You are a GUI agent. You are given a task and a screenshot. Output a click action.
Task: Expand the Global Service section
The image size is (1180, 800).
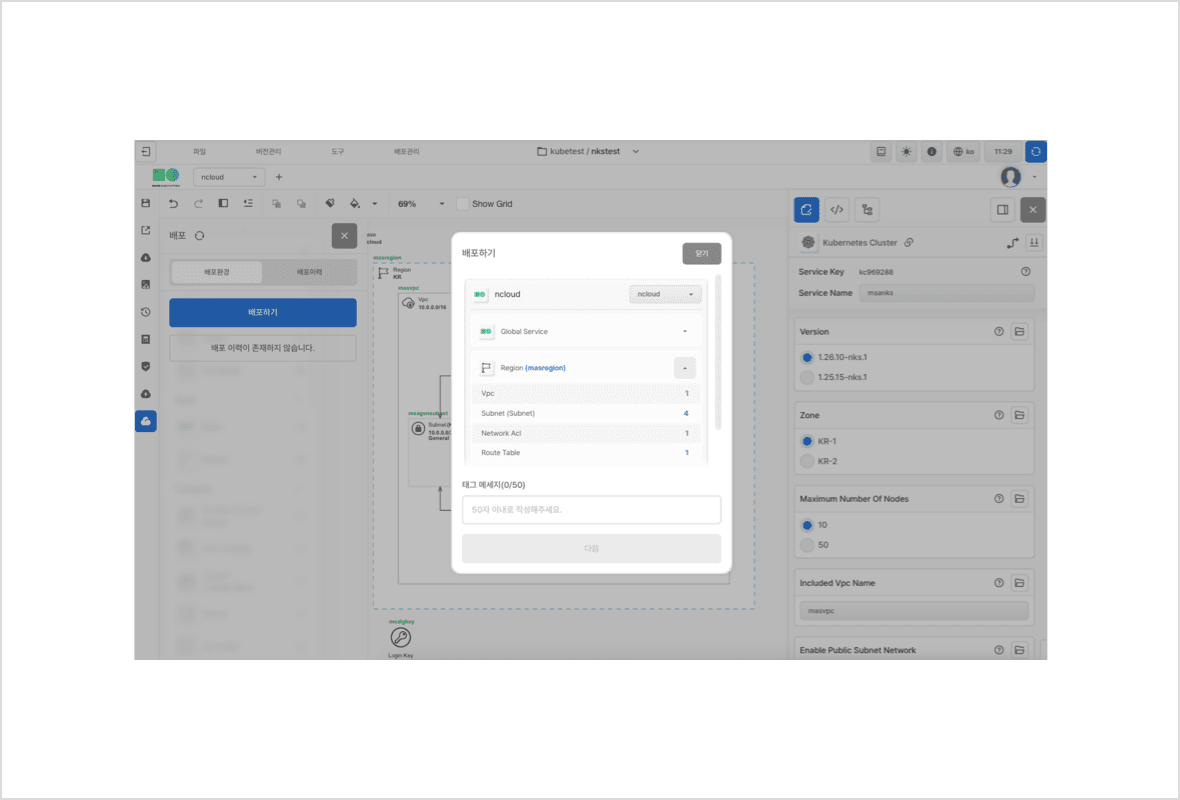[685, 331]
